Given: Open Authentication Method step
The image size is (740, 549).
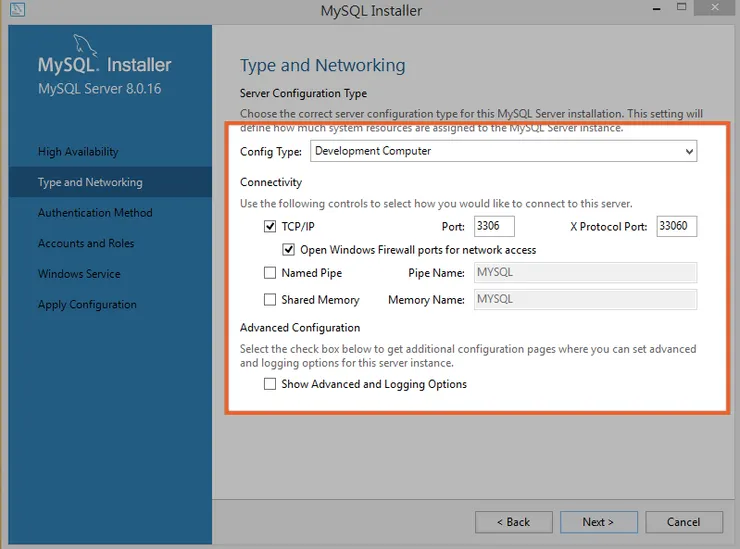Looking at the screenshot, I should tap(95, 213).
